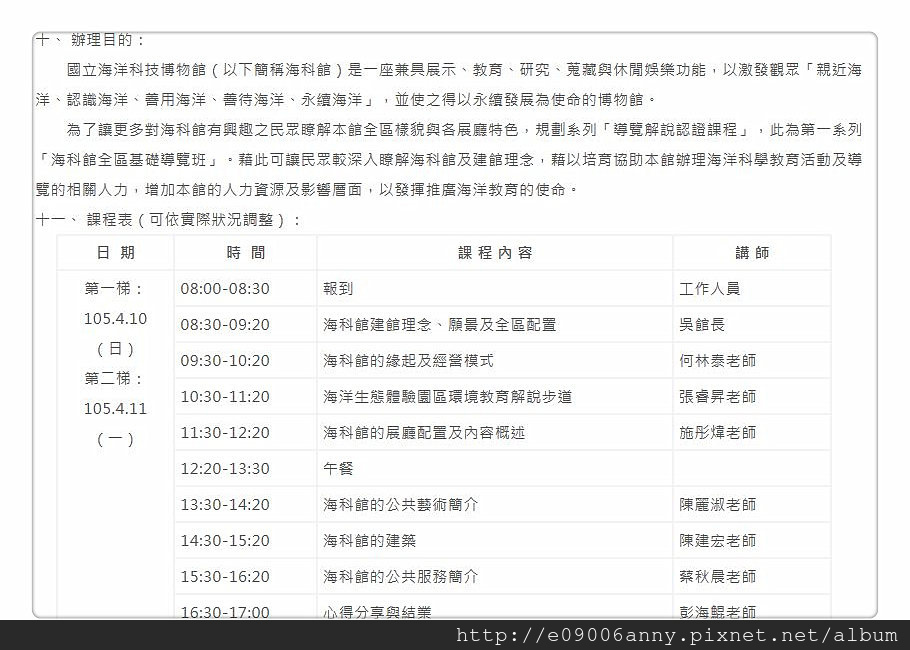Image resolution: width=910 pixels, height=650 pixels.
Task: Click 海科館的緣起及經營模式 cell
Action: (495, 360)
